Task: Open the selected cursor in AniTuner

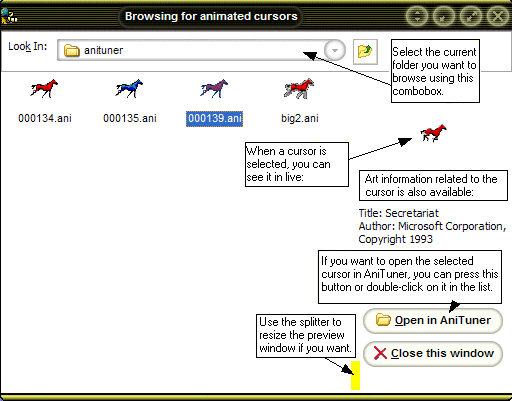Action: 433,320
